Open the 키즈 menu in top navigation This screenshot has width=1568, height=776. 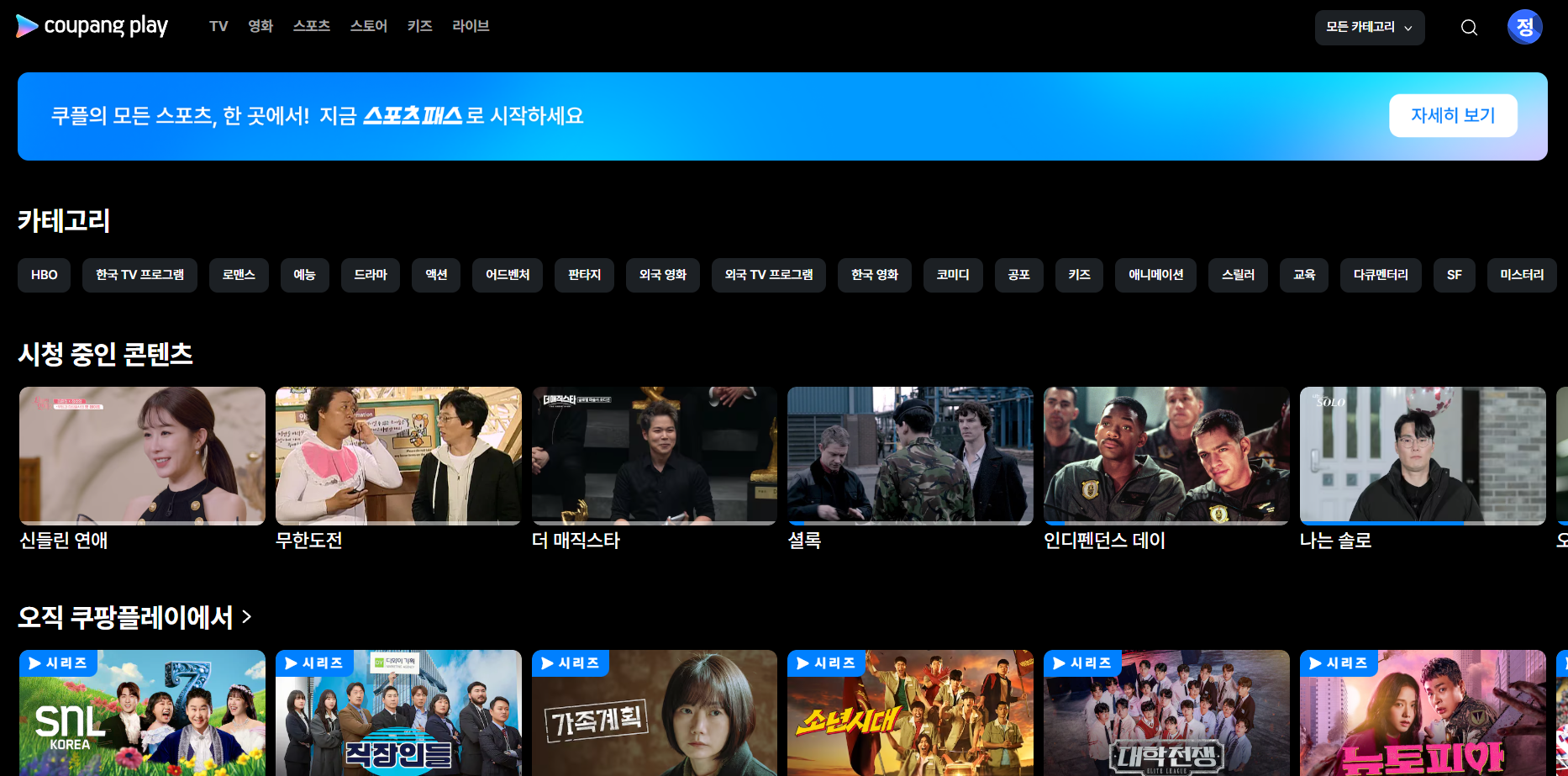420,26
